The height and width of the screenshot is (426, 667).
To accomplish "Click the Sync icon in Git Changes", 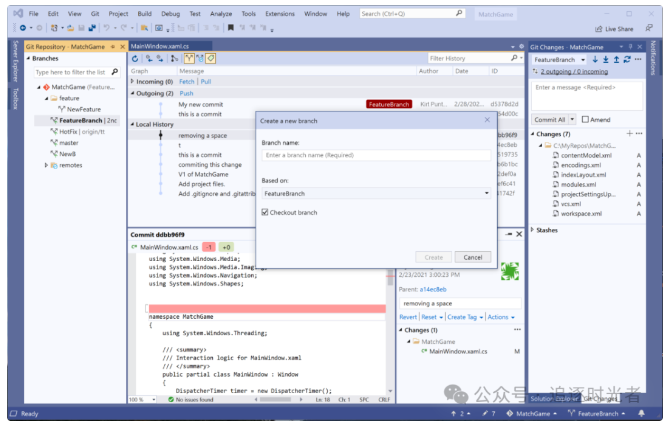I will pos(627,60).
